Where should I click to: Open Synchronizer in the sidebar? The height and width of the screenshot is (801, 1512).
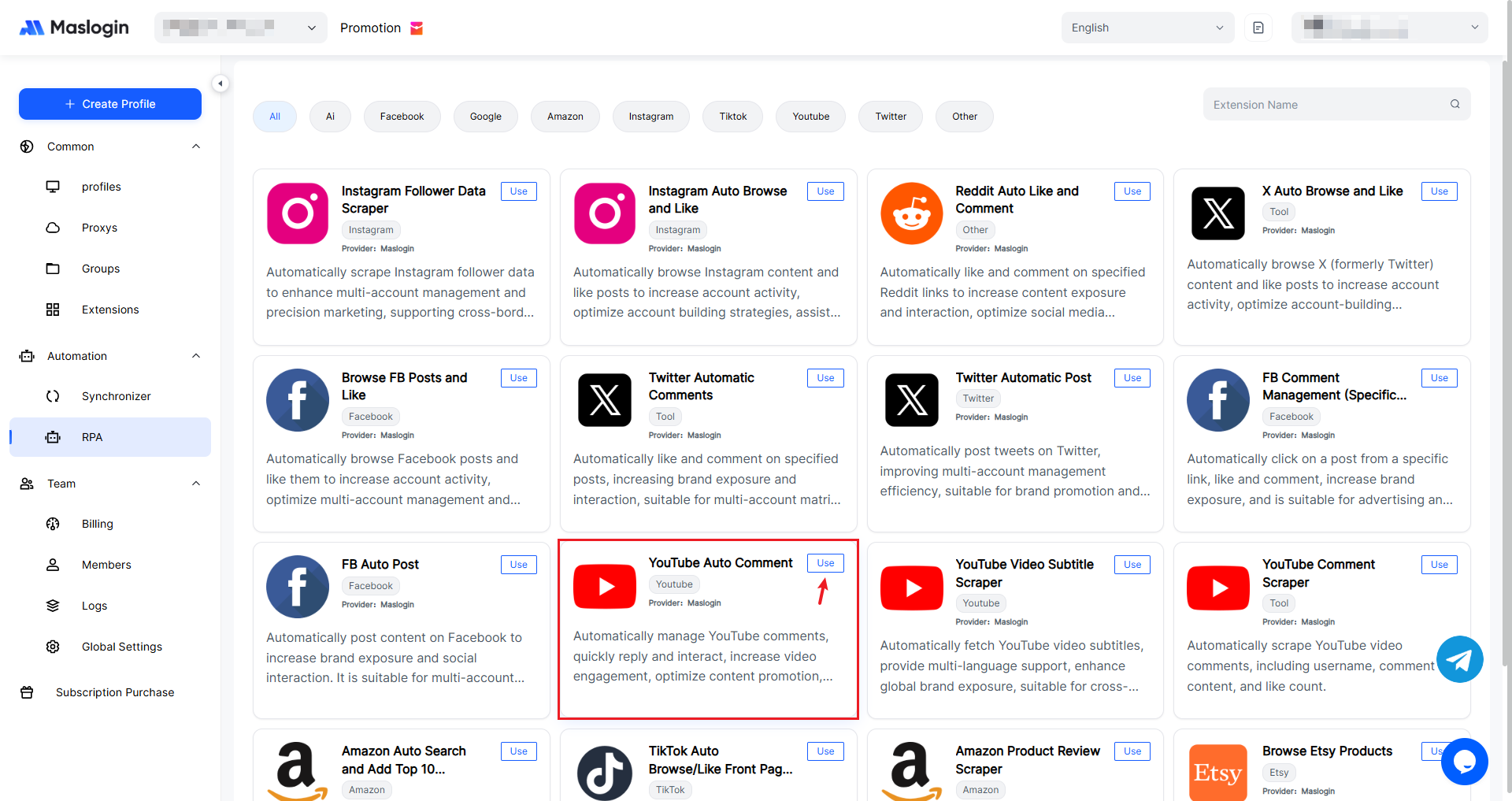(x=116, y=396)
